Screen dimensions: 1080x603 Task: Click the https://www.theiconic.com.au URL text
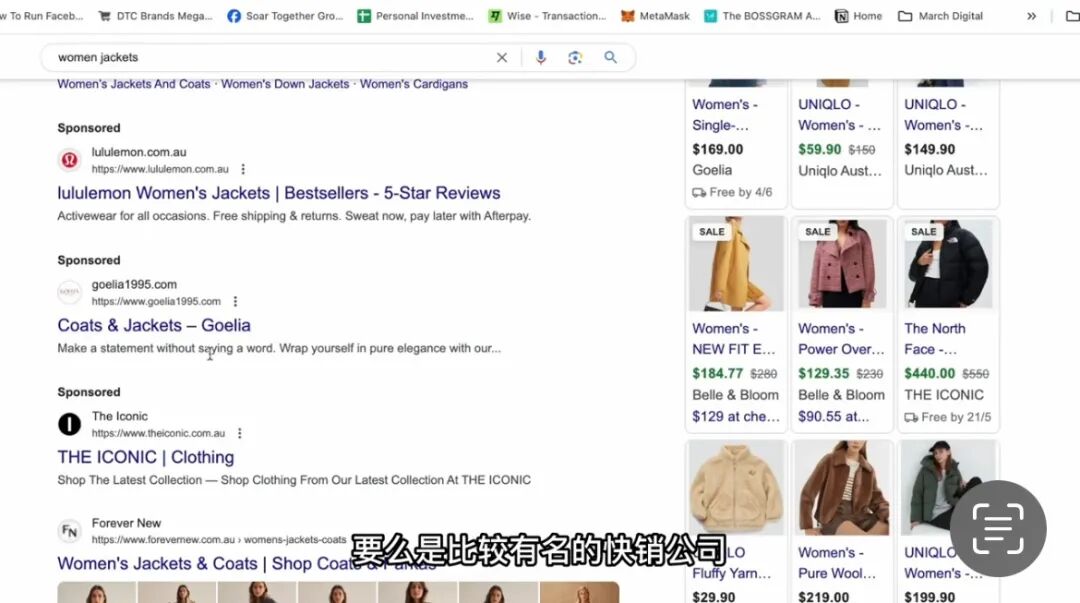[x=158, y=433]
